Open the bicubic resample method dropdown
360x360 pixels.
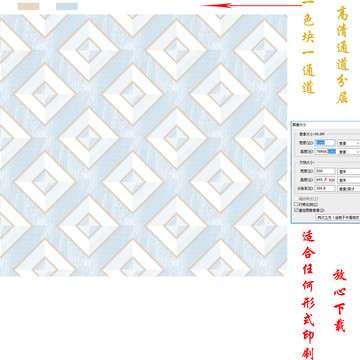338,218
